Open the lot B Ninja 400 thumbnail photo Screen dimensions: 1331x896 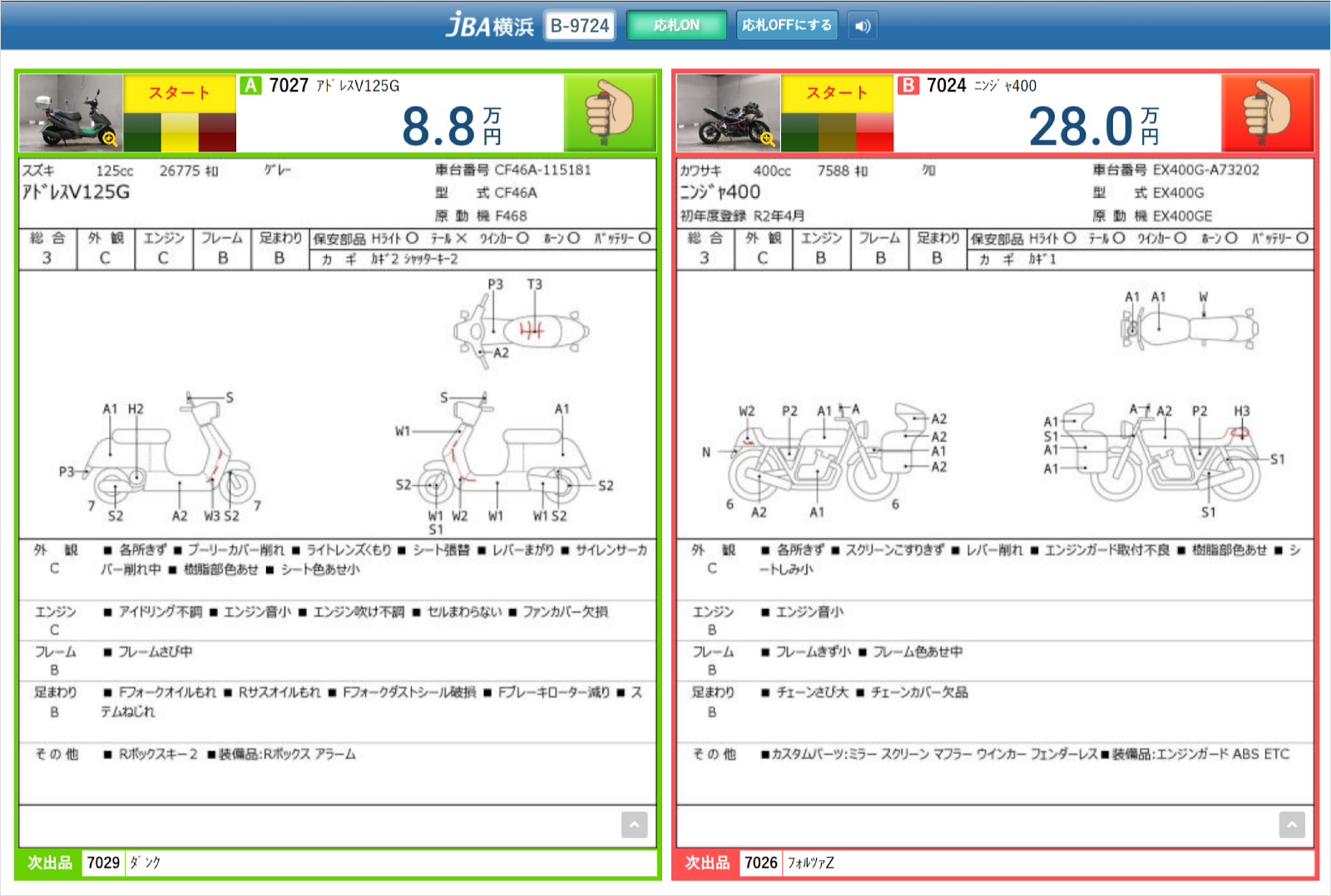point(729,113)
